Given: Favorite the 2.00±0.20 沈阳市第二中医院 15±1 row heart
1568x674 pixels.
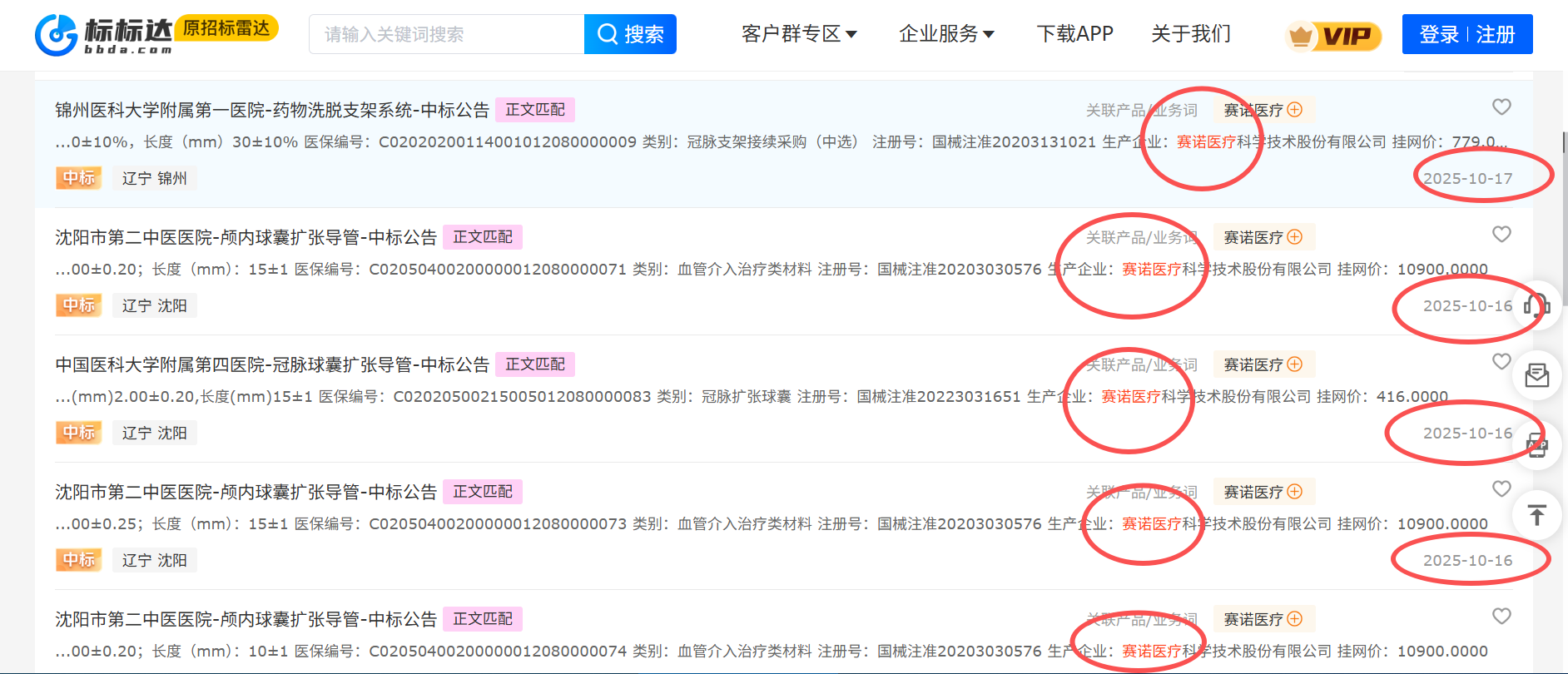Looking at the screenshot, I should (x=1501, y=234).
